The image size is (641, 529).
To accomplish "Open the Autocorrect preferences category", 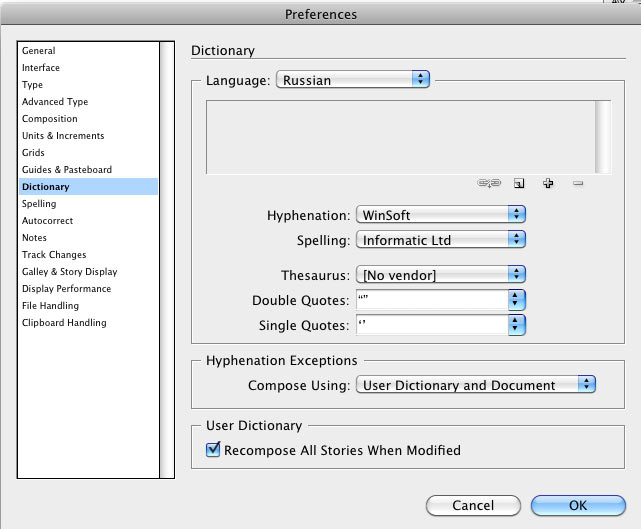I will pyautogui.click(x=47, y=221).
